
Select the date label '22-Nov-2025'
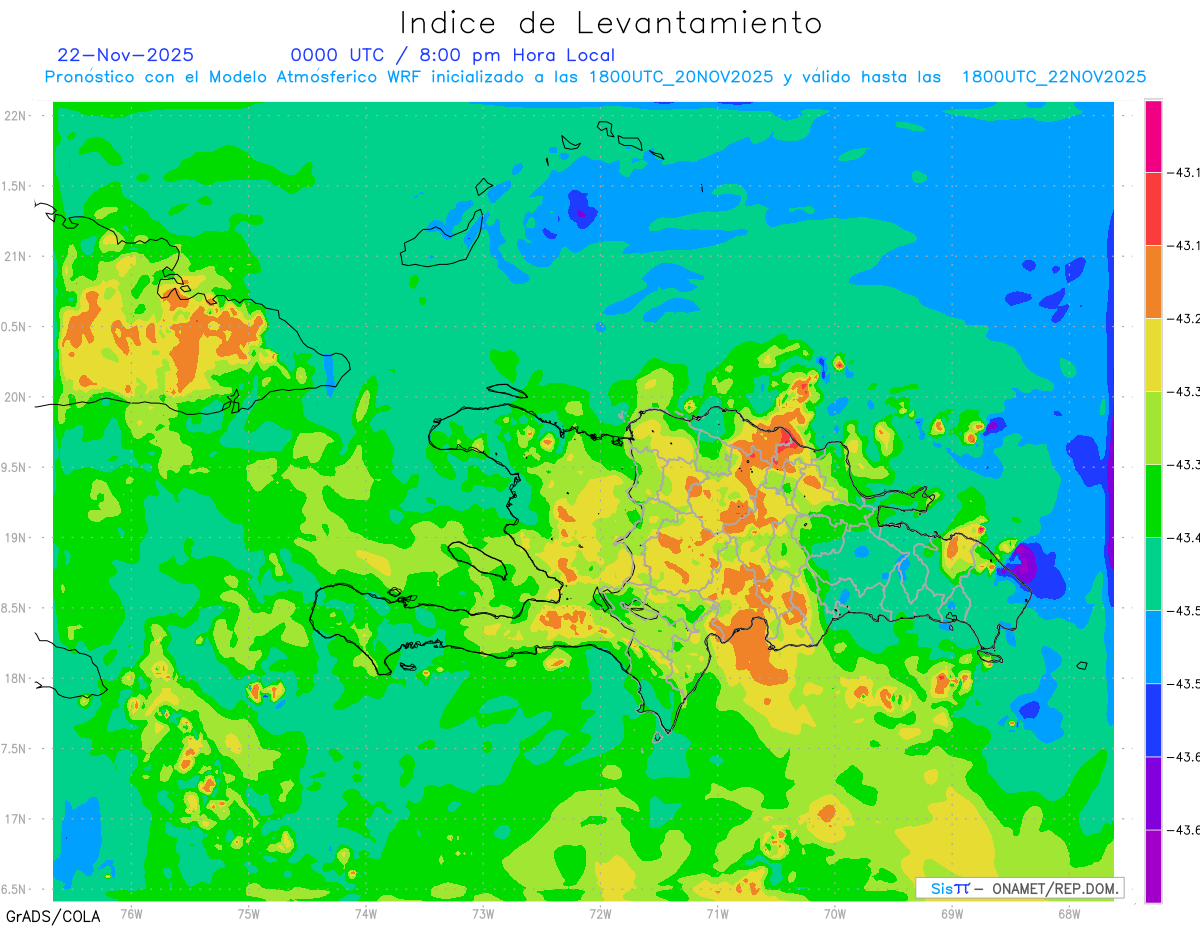pyautogui.click(x=126, y=55)
